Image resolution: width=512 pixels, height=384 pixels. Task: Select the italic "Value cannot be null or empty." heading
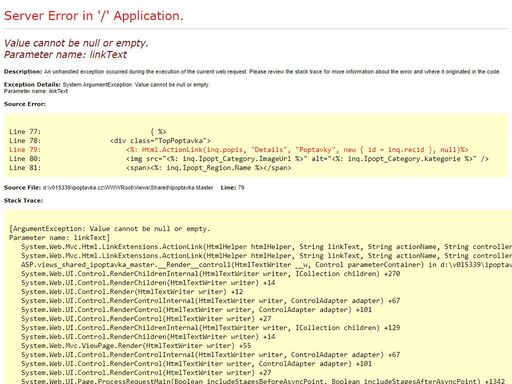click(x=76, y=43)
